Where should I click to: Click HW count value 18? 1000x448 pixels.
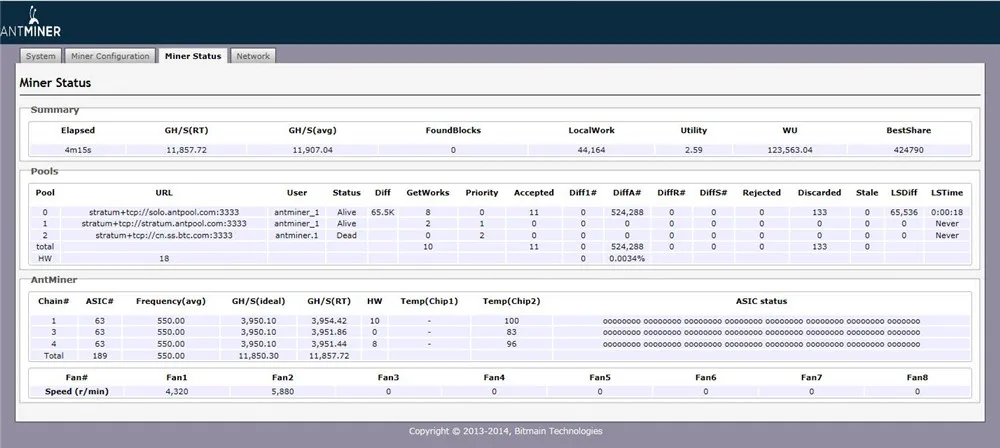coord(164,258)
